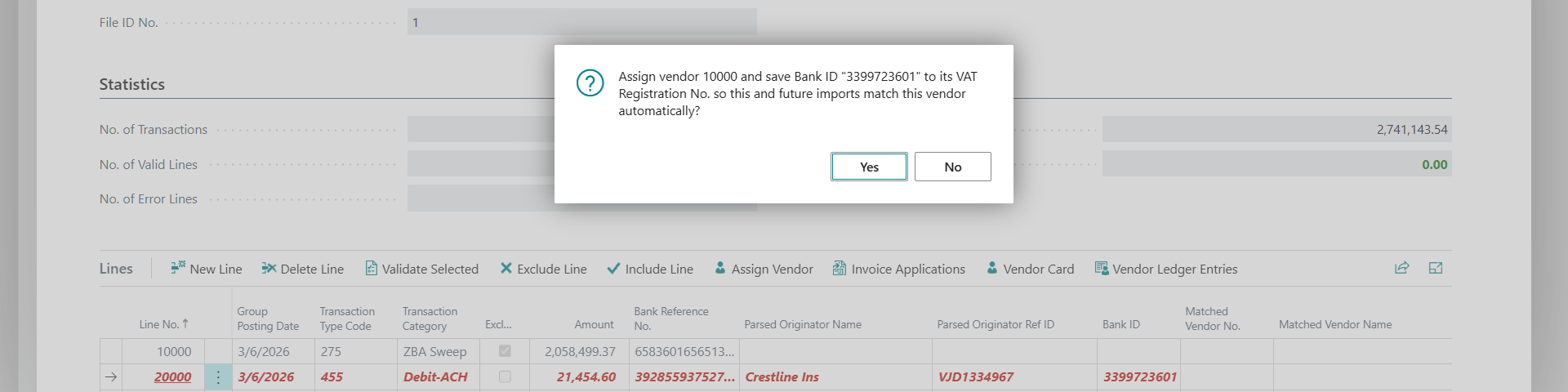Click Transaction Type Code column header
Viewport: 1568px width, 392px height.
pos(347,318)
